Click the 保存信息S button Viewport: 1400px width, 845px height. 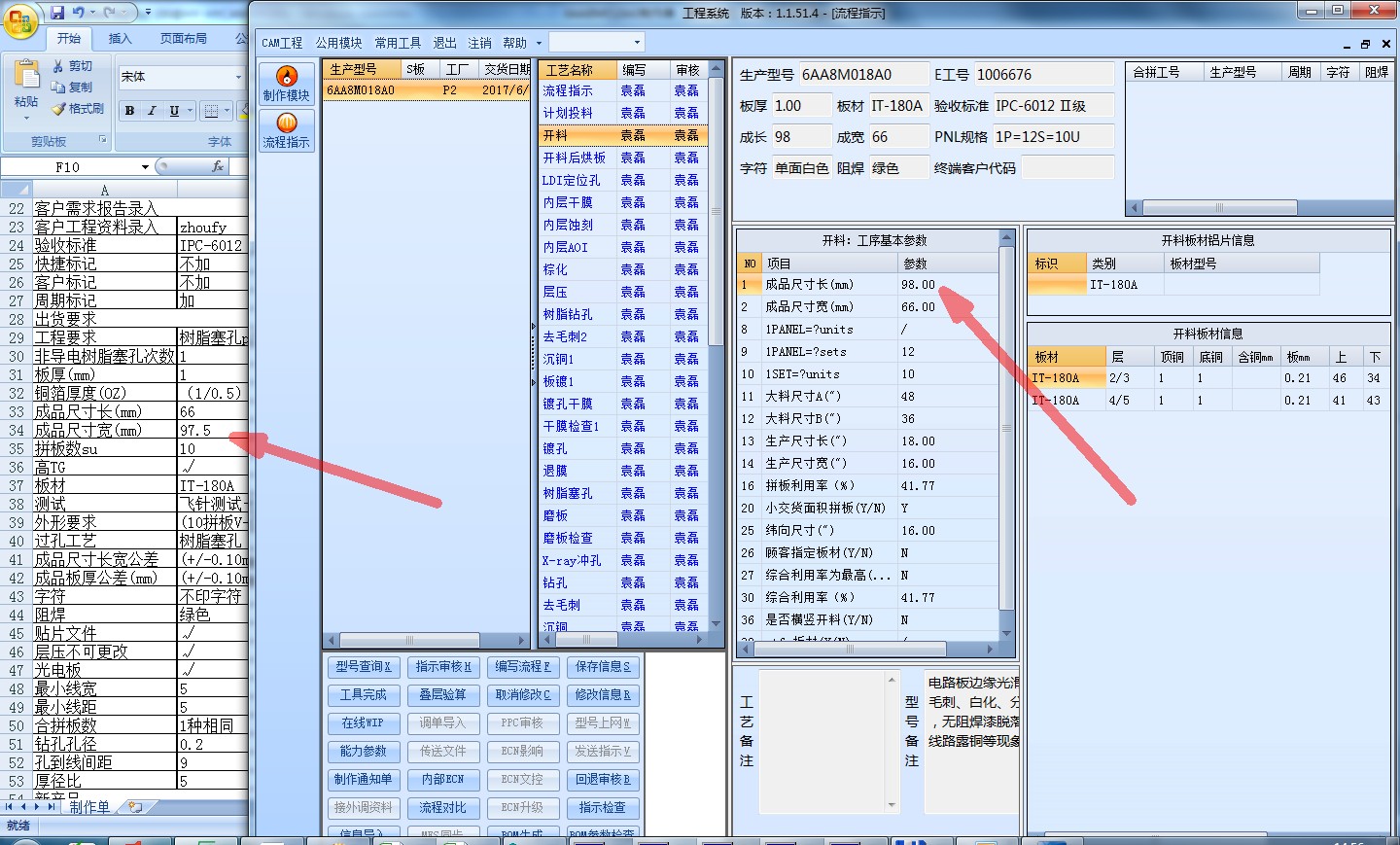coord(603,667)
